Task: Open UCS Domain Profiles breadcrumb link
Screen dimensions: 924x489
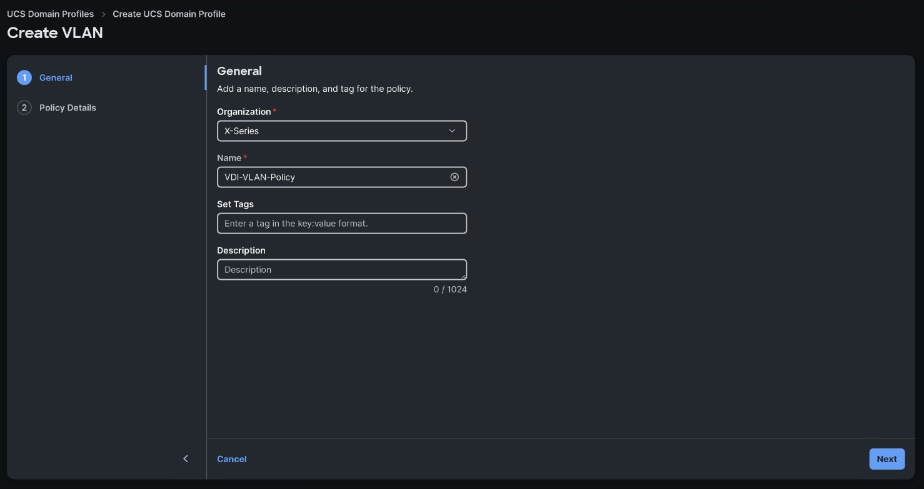Action: tap(50, 14)
